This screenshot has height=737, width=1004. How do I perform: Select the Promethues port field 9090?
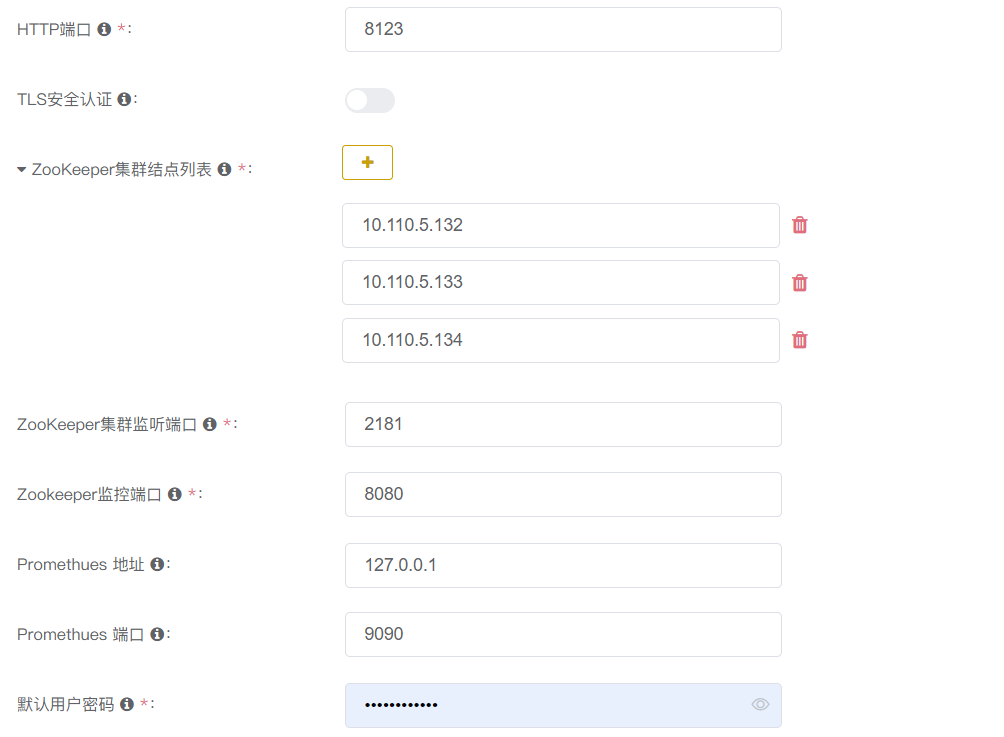(562, 634)
